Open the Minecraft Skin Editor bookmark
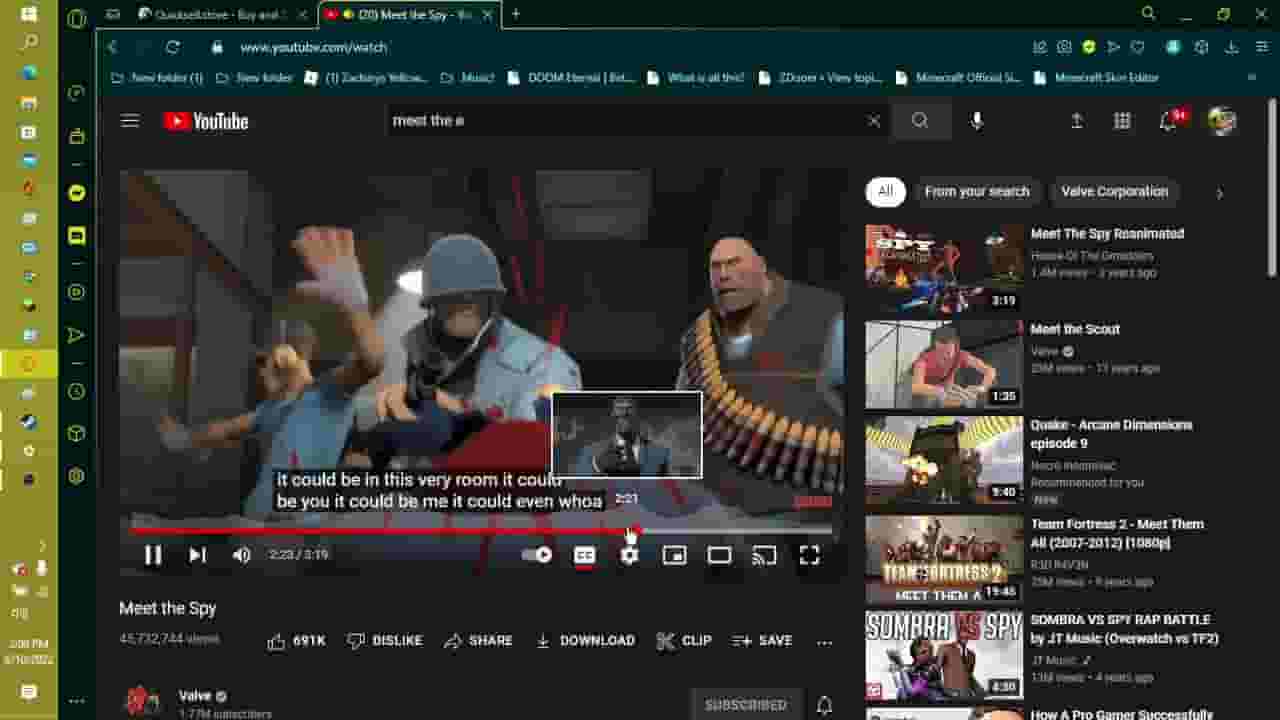This screenshot has height=720, width=1280. [1096, 77]
